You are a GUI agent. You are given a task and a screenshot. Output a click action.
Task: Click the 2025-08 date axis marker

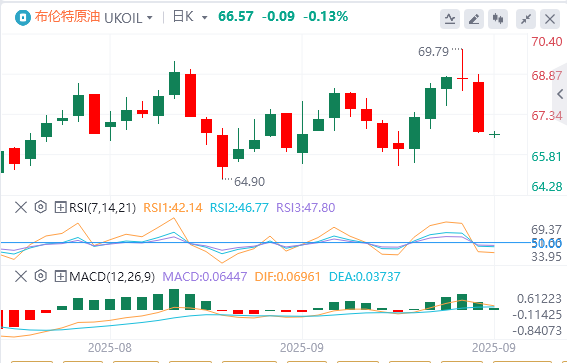(x=110, y=348)
